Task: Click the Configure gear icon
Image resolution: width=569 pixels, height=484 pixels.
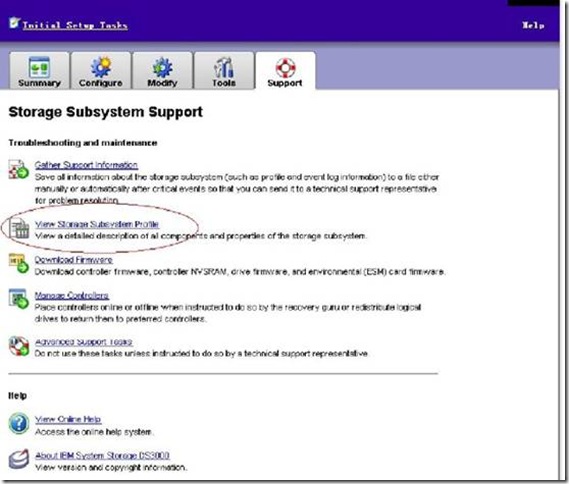Action: 101,67
